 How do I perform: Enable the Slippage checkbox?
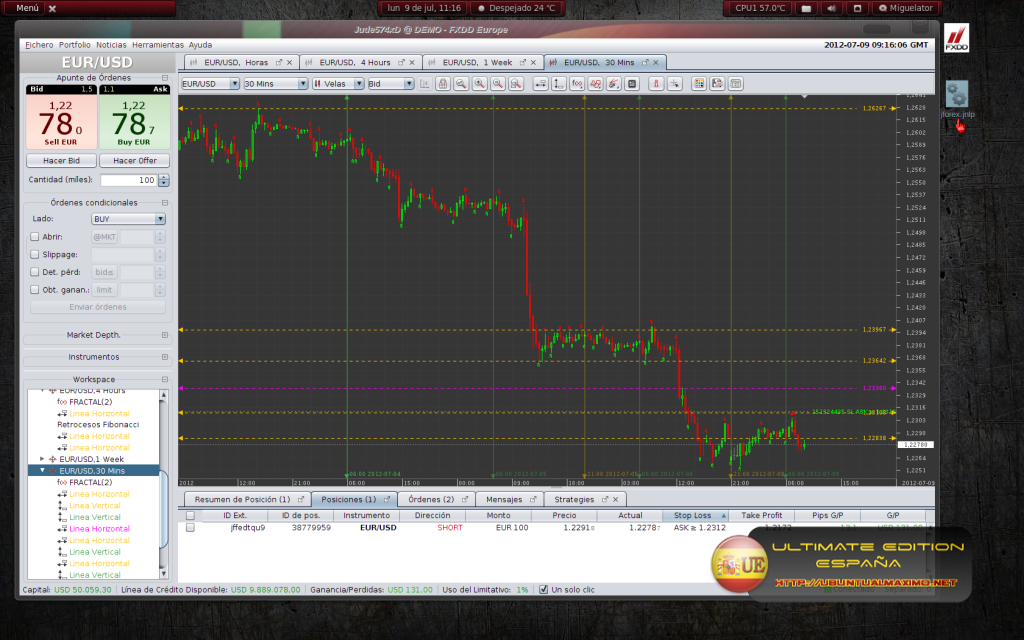[35, 255]
